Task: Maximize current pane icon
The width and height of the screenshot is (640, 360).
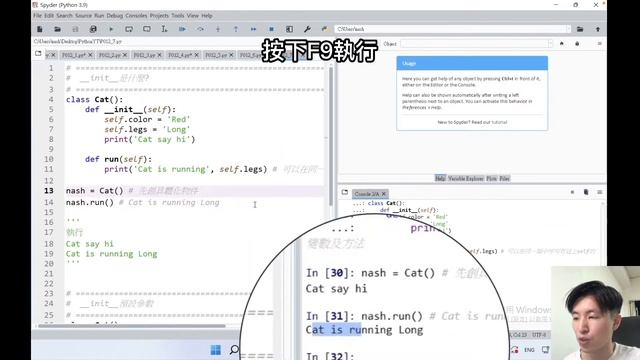Action: (x=289, y=29)
